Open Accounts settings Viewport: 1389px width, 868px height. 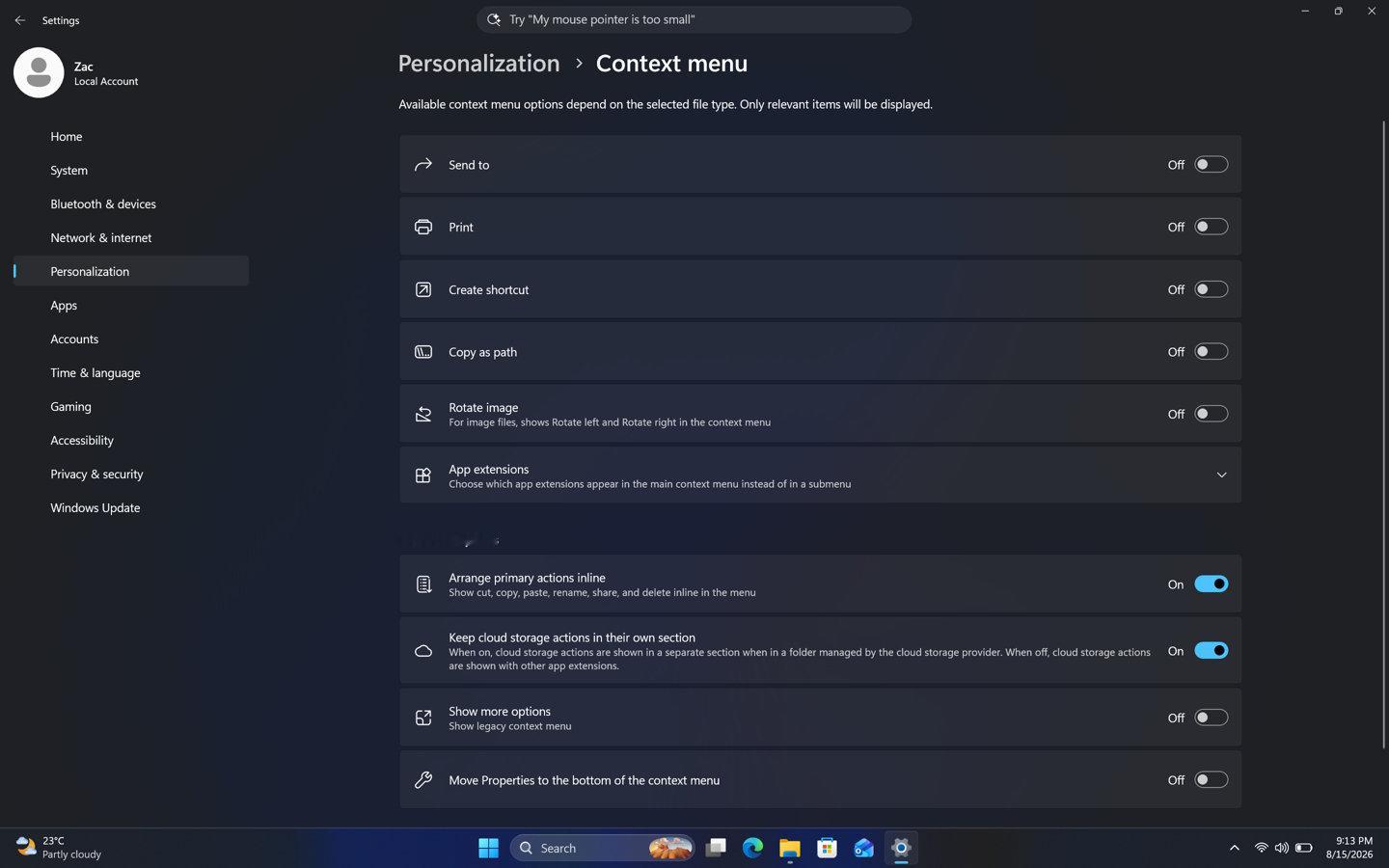(131, 339)
